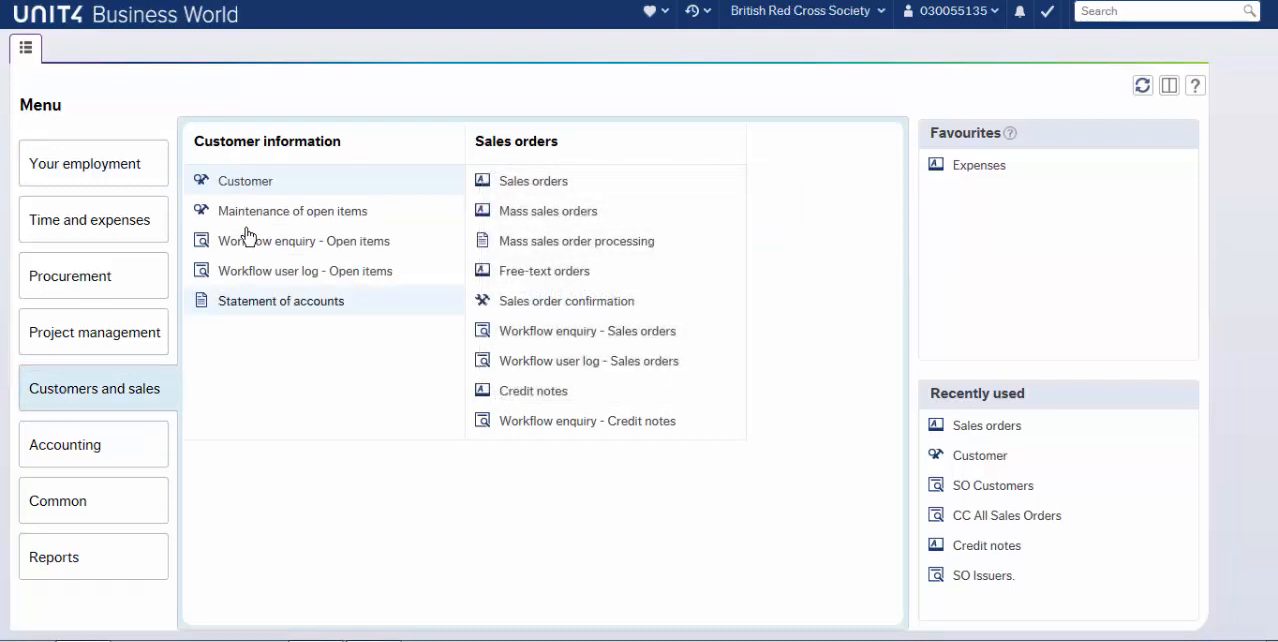Open the Procurement menu
The width and height of the screenshot is (1278, 642).
point(94,276)
